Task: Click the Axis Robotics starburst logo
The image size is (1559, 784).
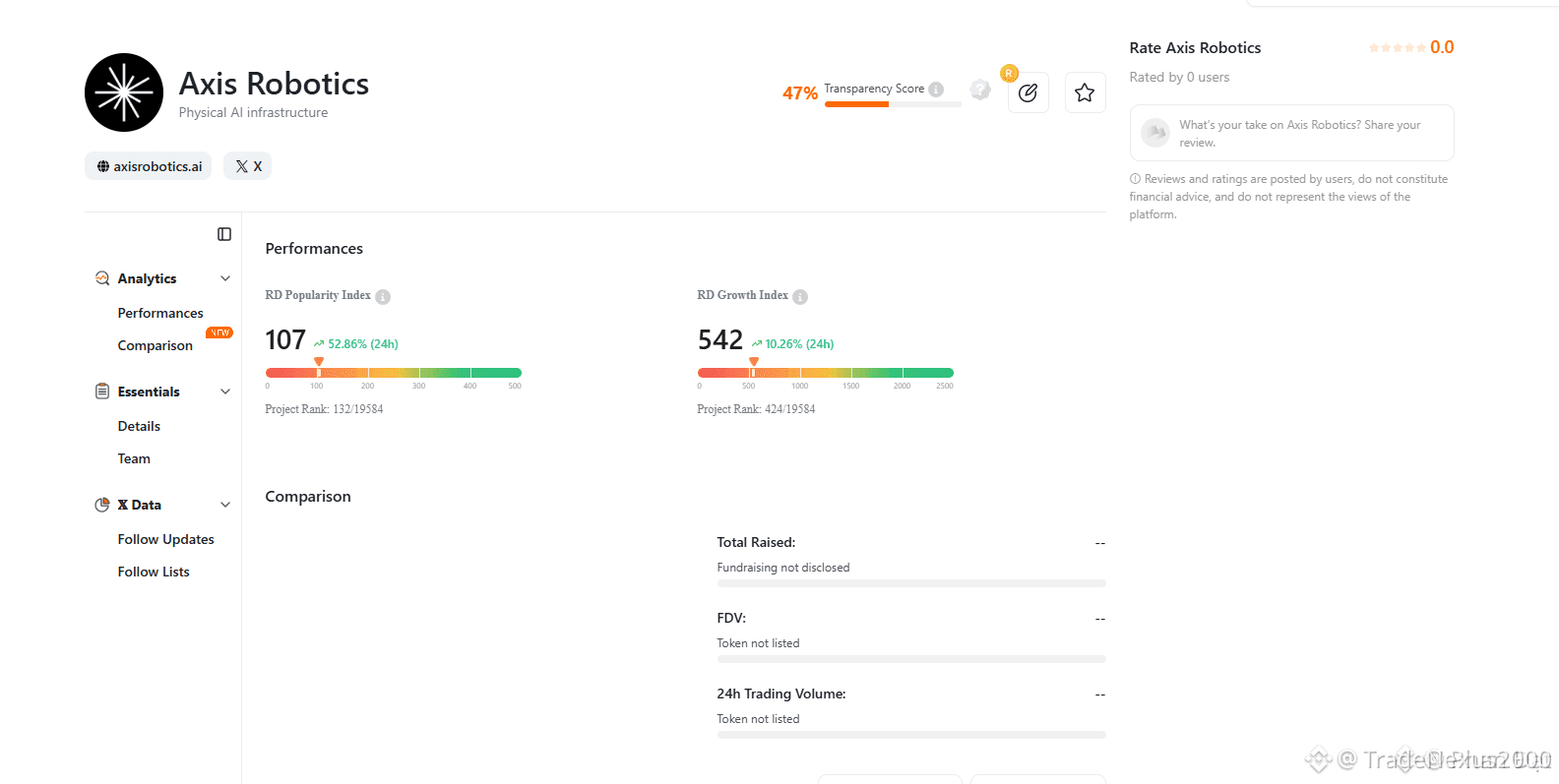Action: (124, 92)
